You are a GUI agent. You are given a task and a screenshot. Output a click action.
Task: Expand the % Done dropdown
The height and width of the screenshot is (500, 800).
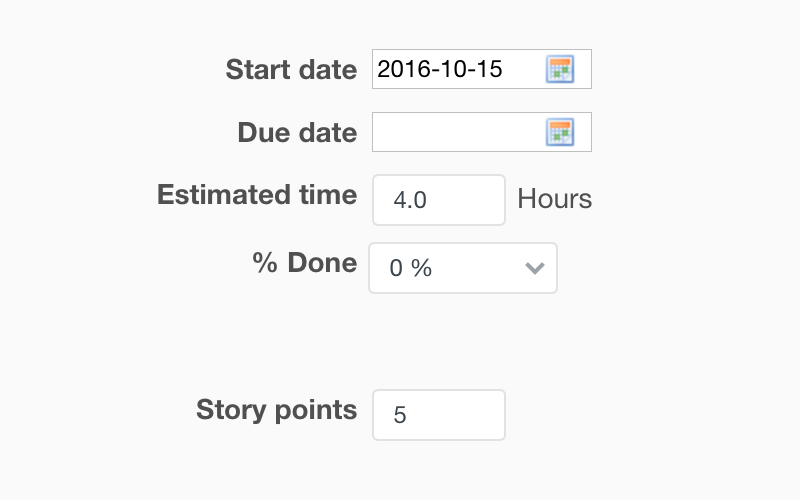[462, 268]
